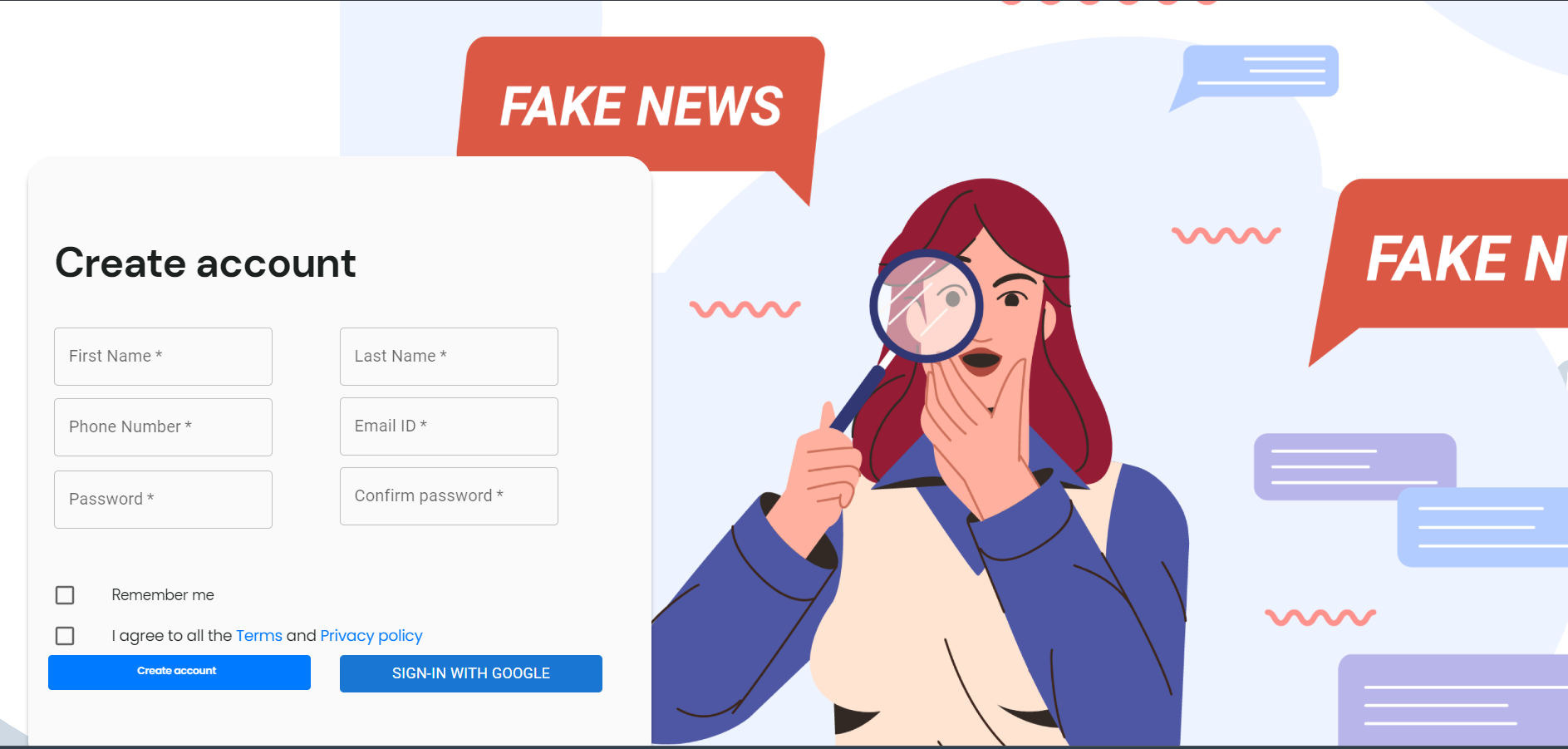This screenshot has height=749, width=1568.
Task: Click the light blue chat bubble at top
Action: [x=1255, y=75]
